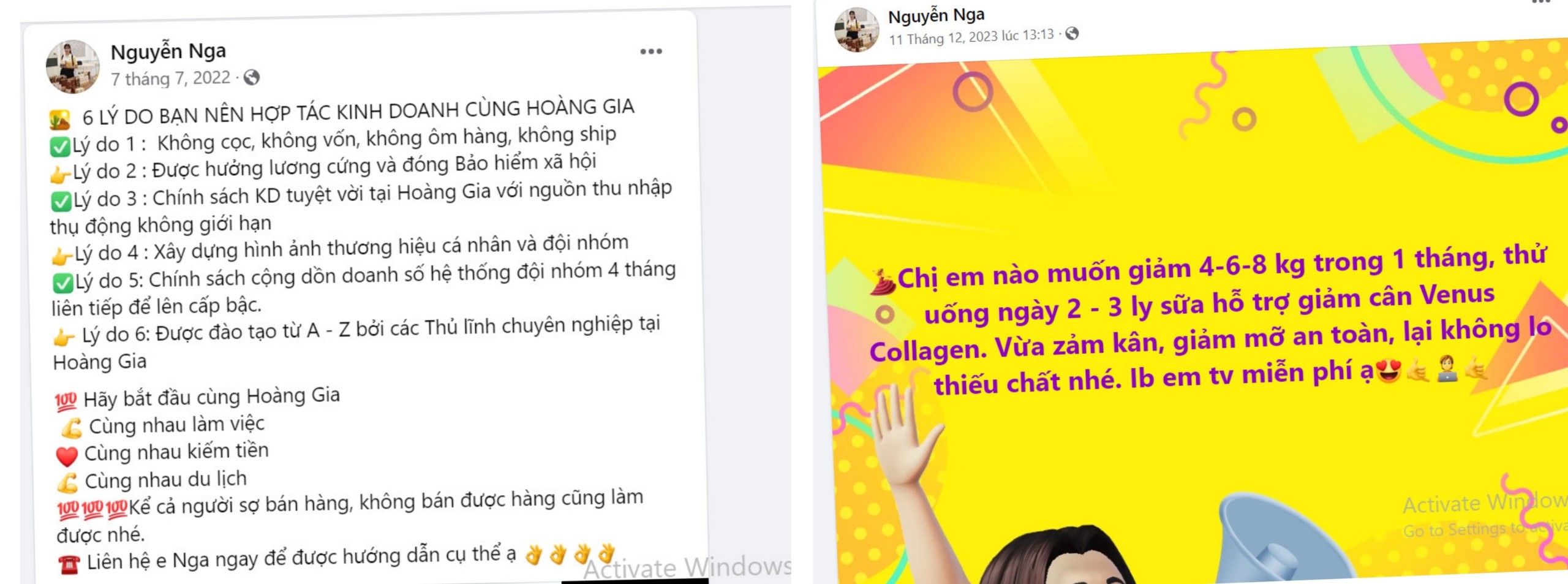Click the flexed-arm emoji beside Cùng nhau du lịch
The width and height of the screenshot is (1568, 584).
coord(68,483)
